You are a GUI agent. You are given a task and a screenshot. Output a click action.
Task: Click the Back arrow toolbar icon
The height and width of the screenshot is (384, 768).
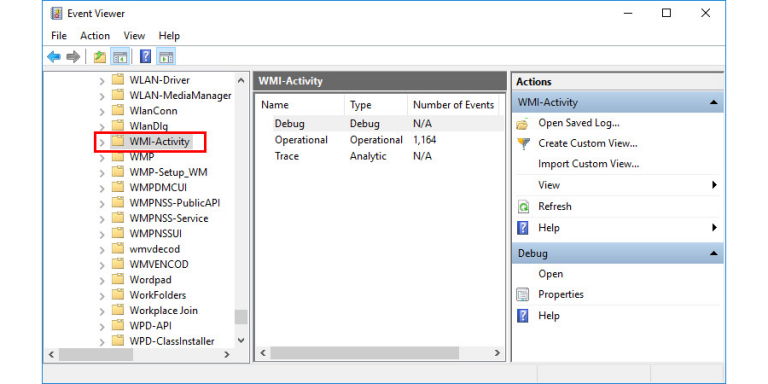(54, 57)
